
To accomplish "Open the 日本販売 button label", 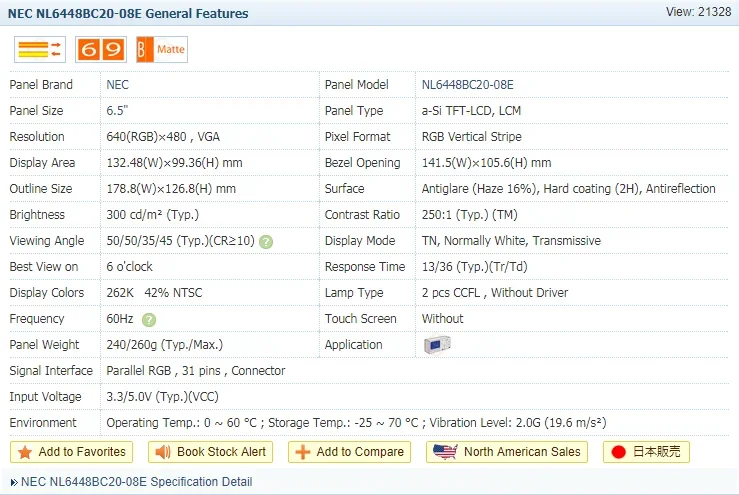I will 657,452.
